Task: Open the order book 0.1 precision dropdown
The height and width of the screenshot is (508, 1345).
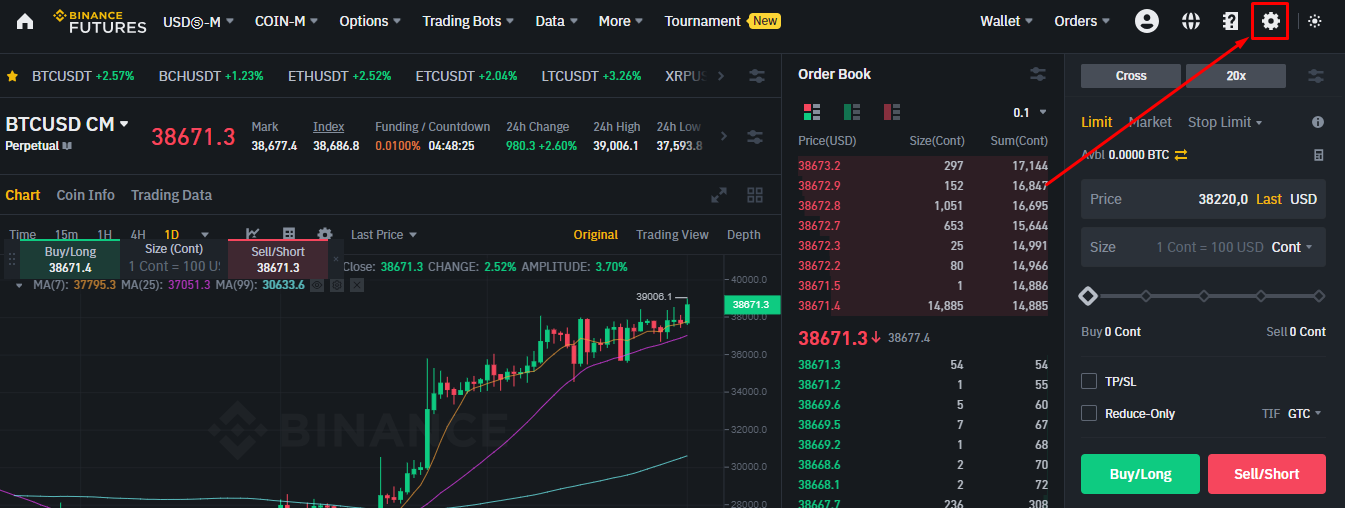Action: pos(1030,112)
